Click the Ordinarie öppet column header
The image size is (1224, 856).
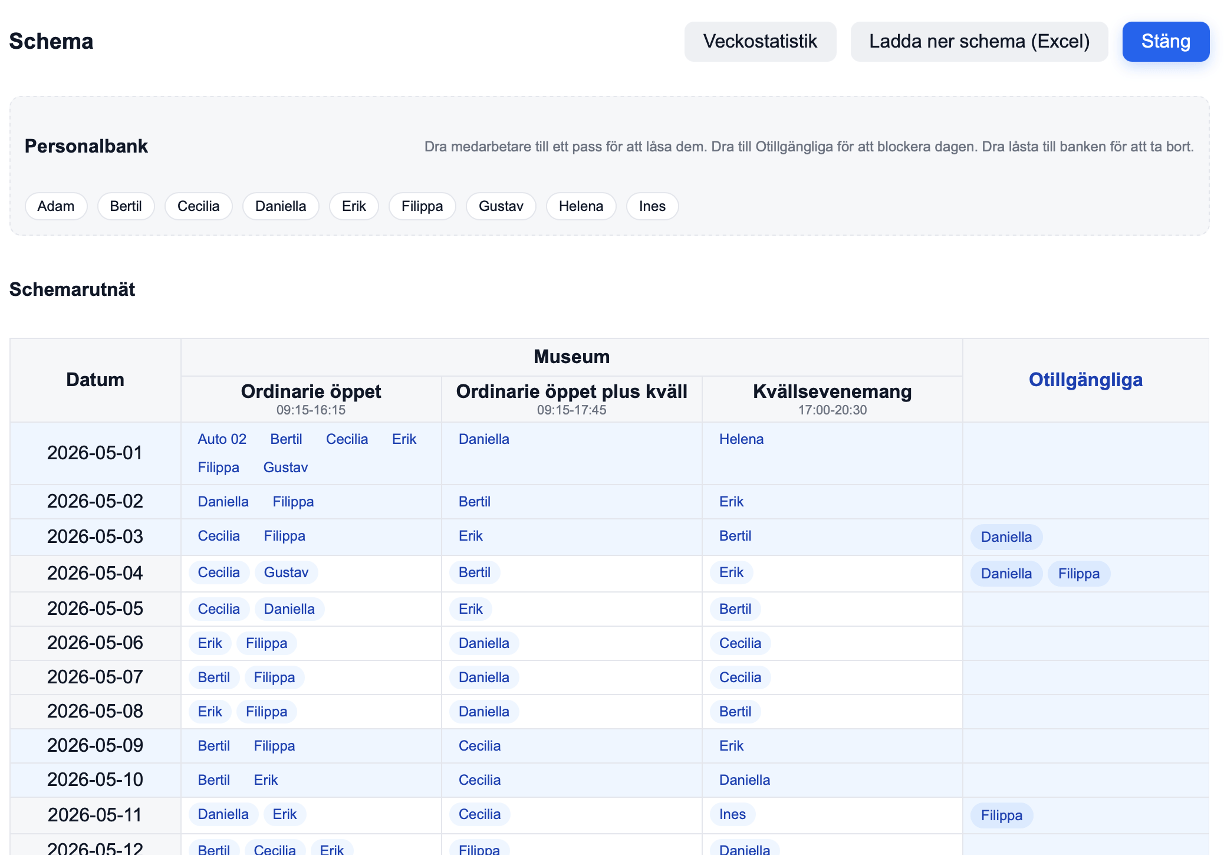click(310, 392)
